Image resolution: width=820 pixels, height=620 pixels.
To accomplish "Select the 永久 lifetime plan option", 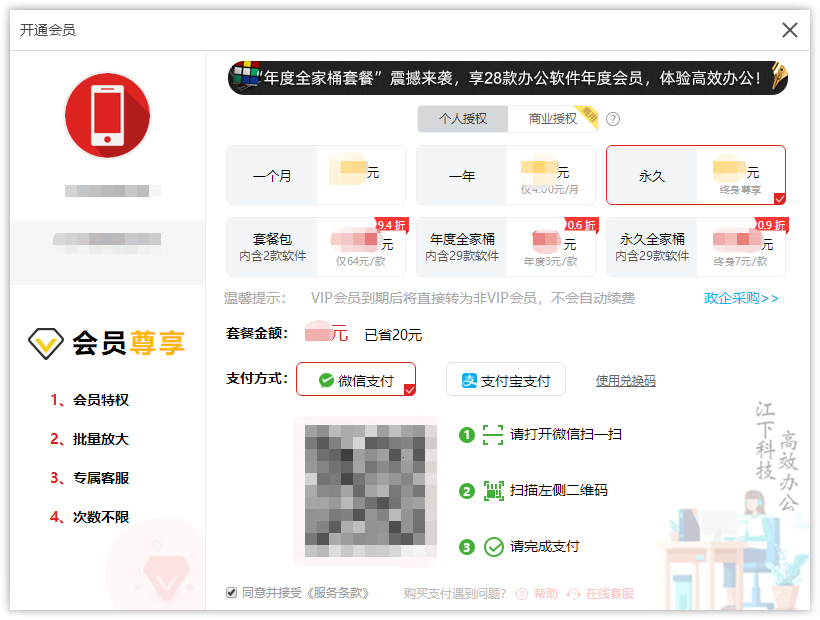I will tap(695, 173).
